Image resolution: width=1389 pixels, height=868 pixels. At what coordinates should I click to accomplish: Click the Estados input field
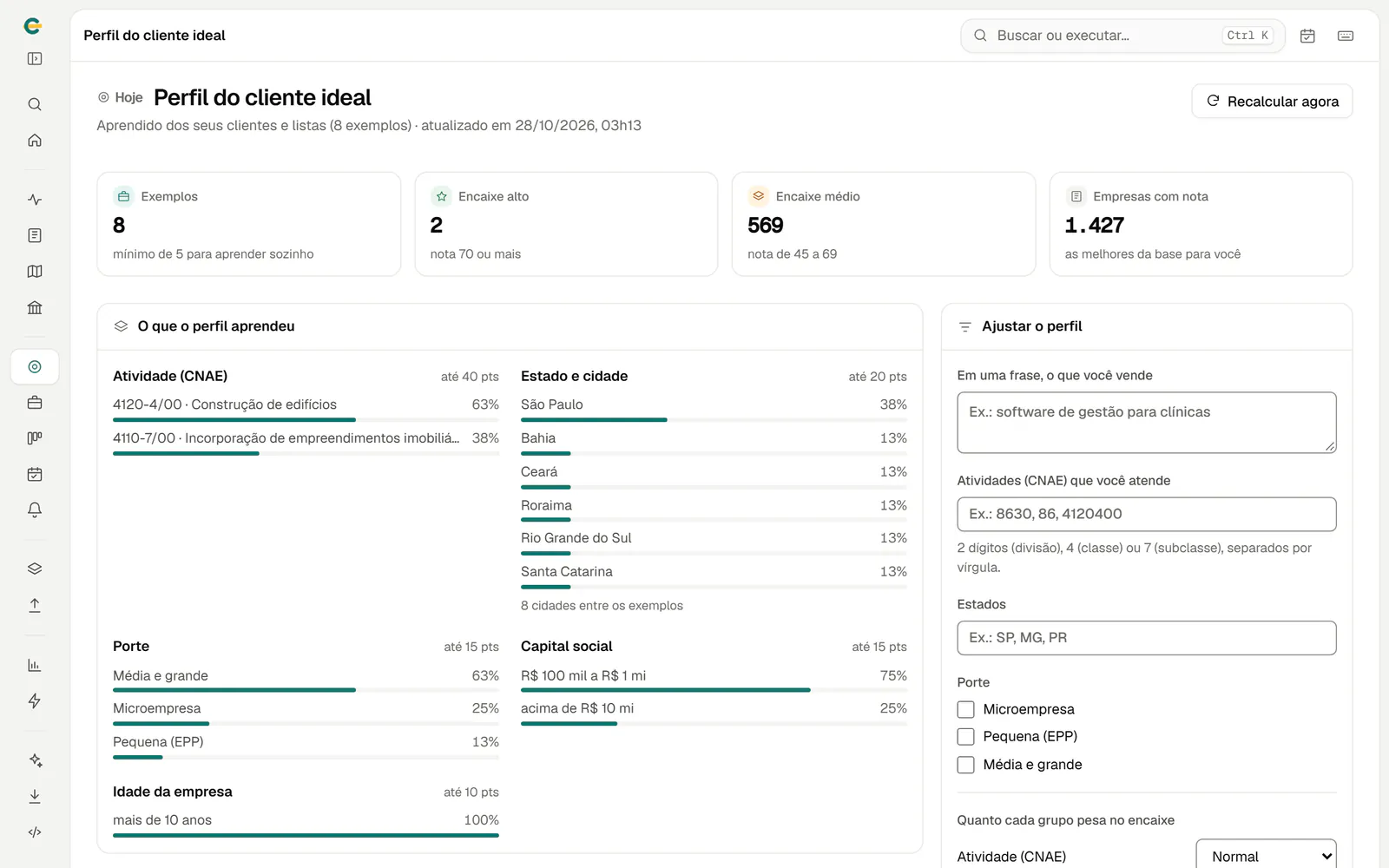1146,638
